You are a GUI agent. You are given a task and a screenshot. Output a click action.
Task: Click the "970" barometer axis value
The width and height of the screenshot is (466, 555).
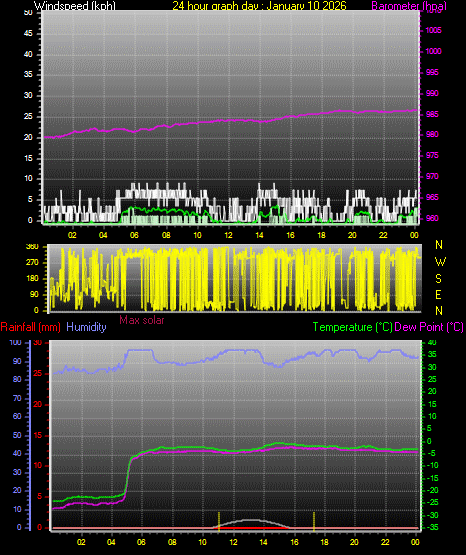click(x=432, y=176)
